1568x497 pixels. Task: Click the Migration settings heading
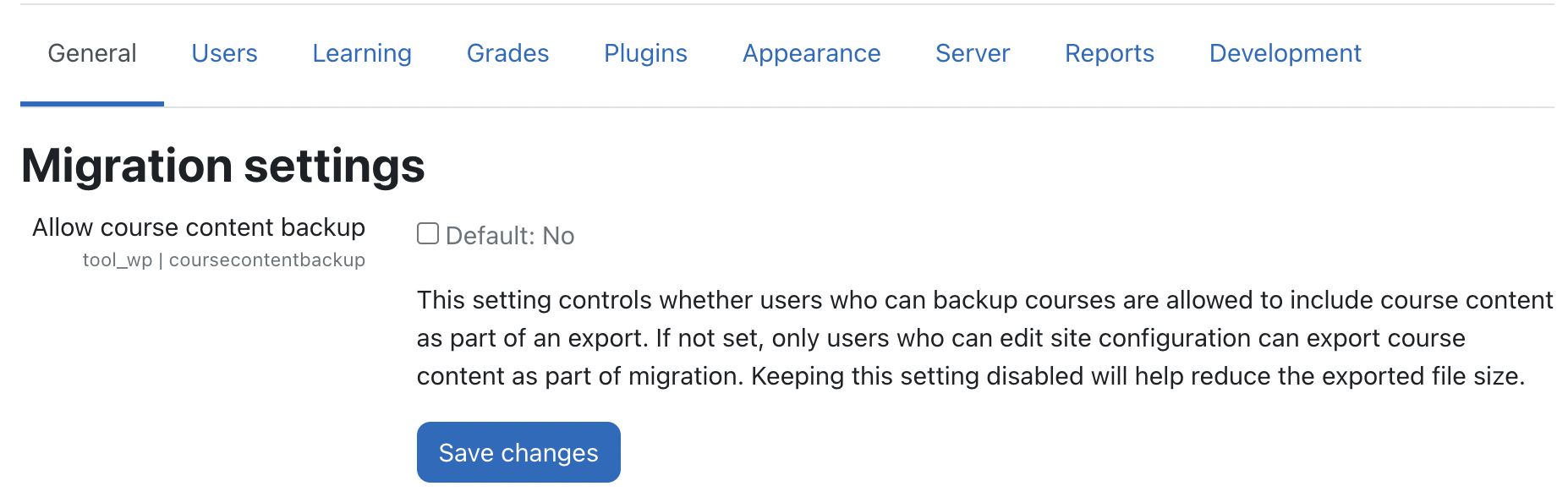point(223,165)
